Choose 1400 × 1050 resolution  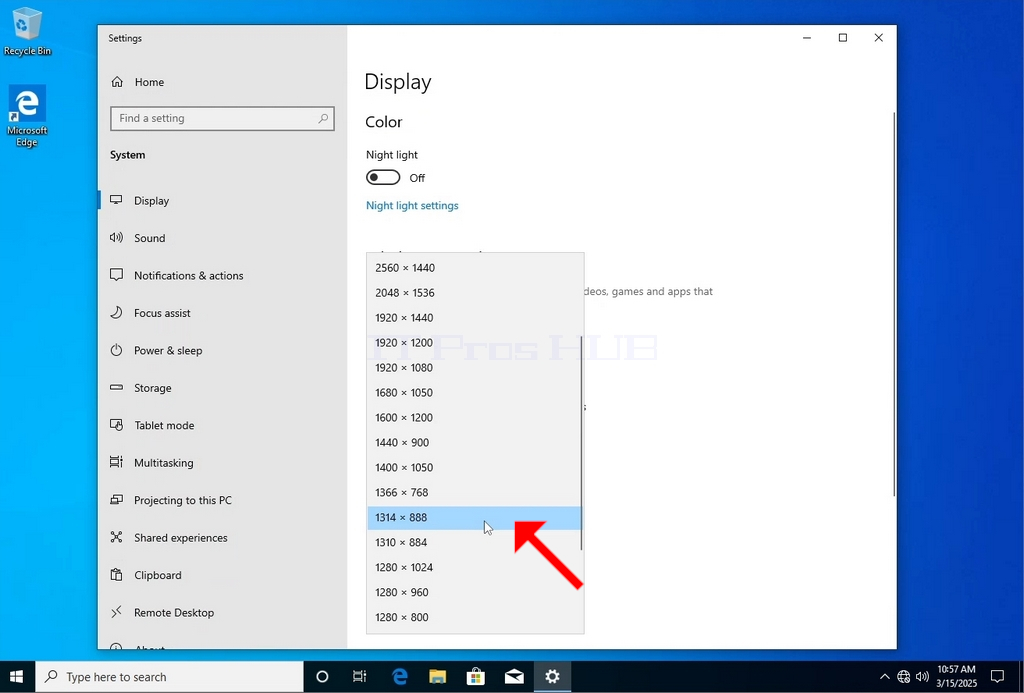coord(474,467)
